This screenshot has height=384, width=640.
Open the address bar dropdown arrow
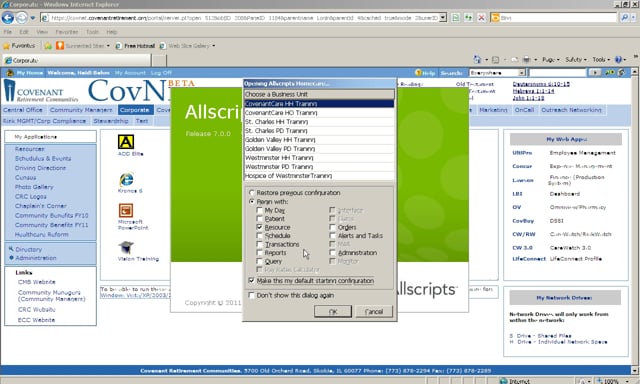click(443, 18)
